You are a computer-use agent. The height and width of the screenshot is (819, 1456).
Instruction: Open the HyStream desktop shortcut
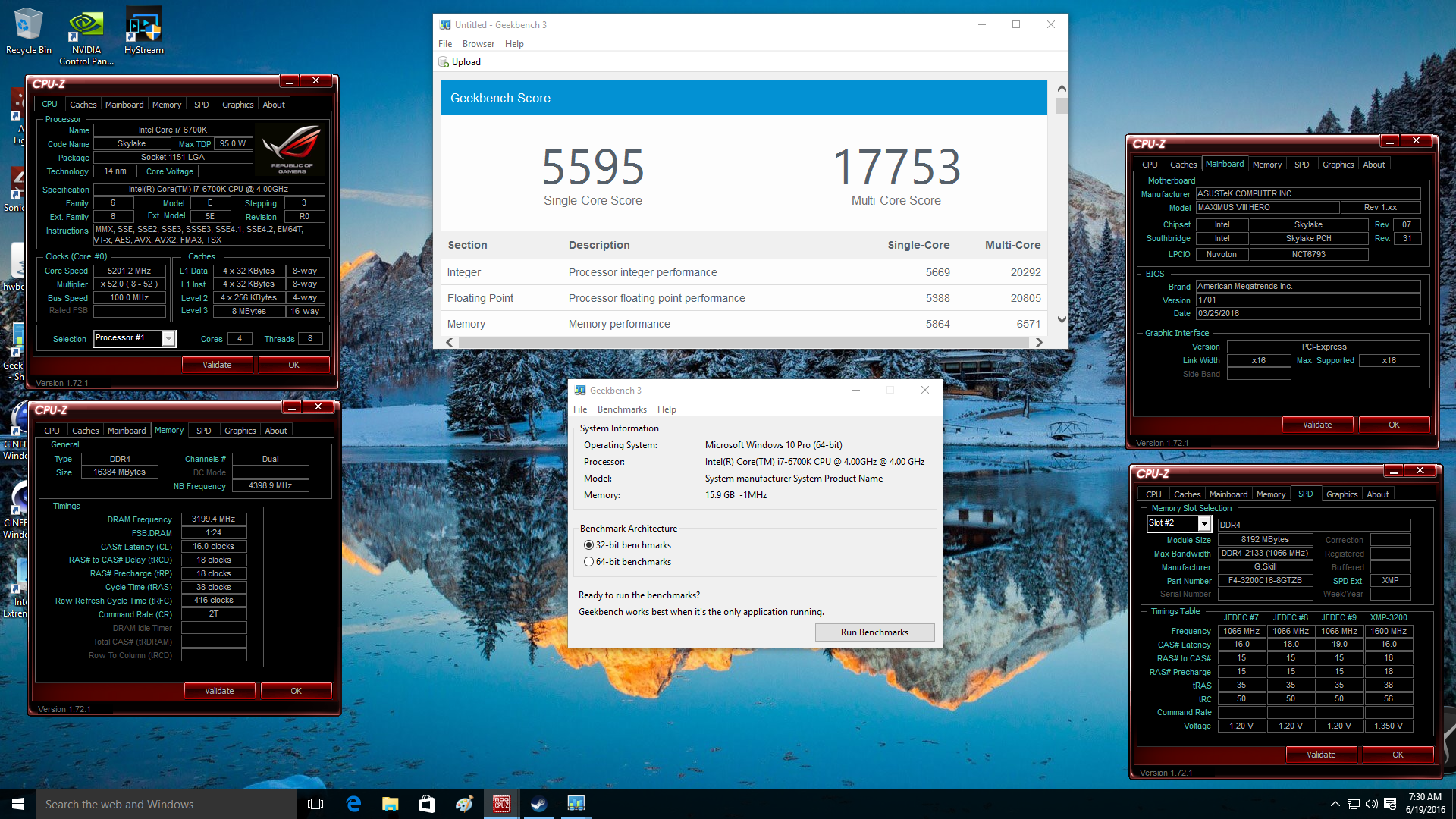(143, 32)
